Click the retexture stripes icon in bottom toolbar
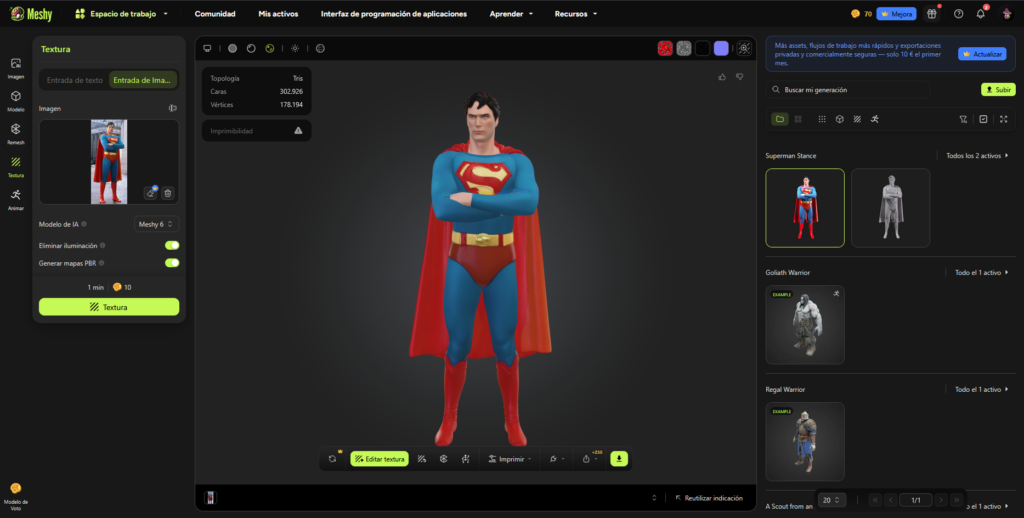The width and height of the screenshot is (1024, 518). click(422, 459)
